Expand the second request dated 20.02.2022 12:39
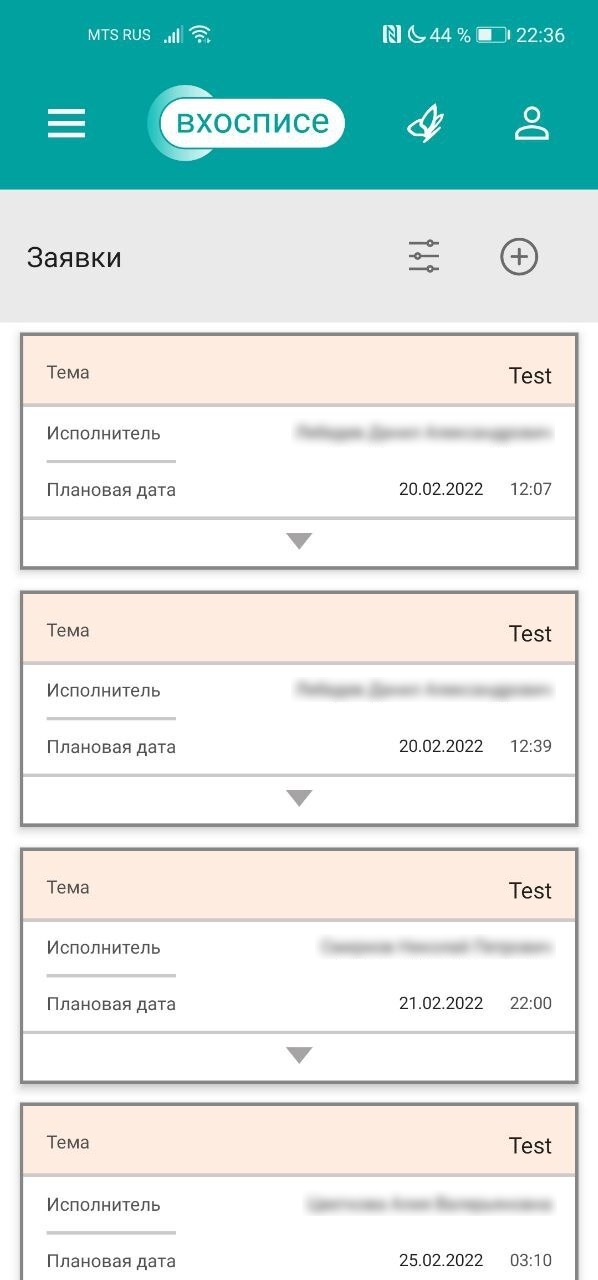Screen dimensions: 598x1280 click(x=298, y=797)
